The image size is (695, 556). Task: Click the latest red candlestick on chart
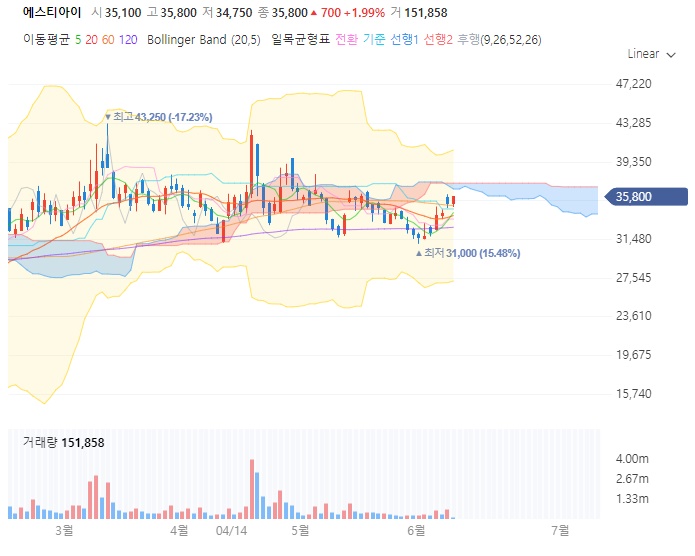(453, 201)
